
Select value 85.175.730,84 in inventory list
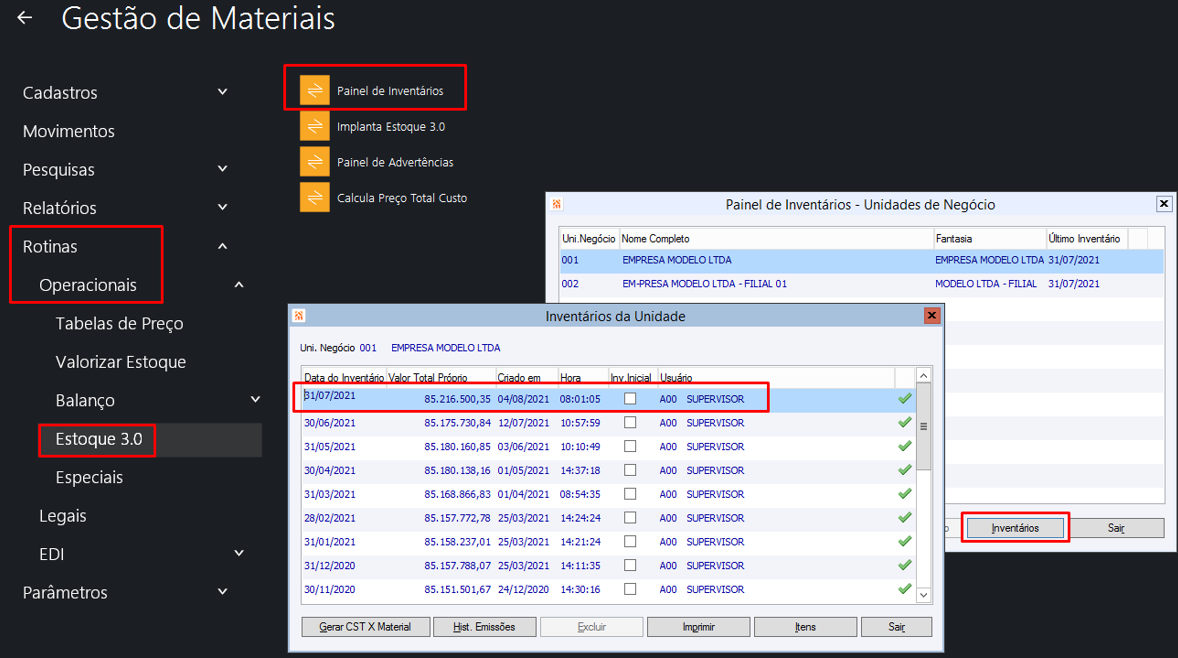(x=458, y=423)
